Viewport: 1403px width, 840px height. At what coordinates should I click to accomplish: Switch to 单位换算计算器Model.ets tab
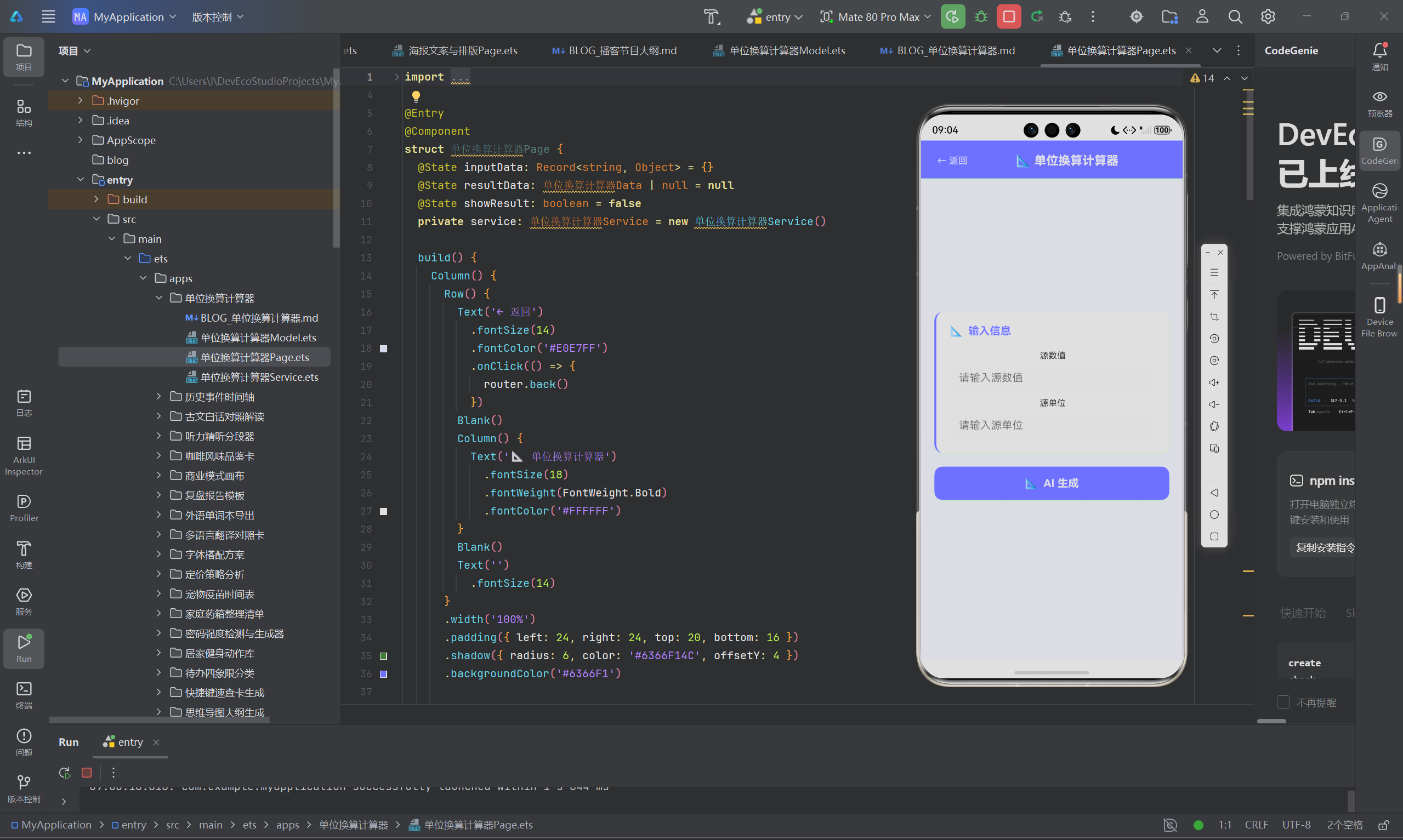[x=779, y=50]
